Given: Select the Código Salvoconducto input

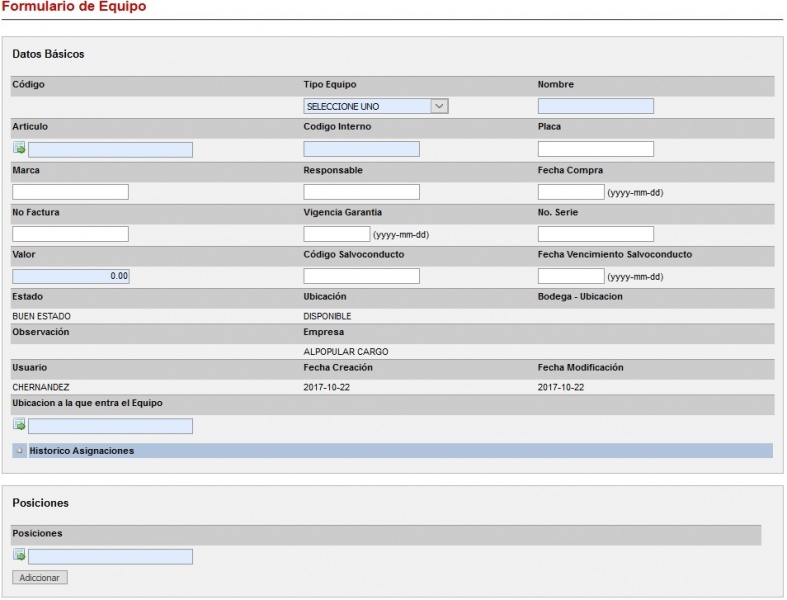Looking at the screenshot, I should coord(361,276).
